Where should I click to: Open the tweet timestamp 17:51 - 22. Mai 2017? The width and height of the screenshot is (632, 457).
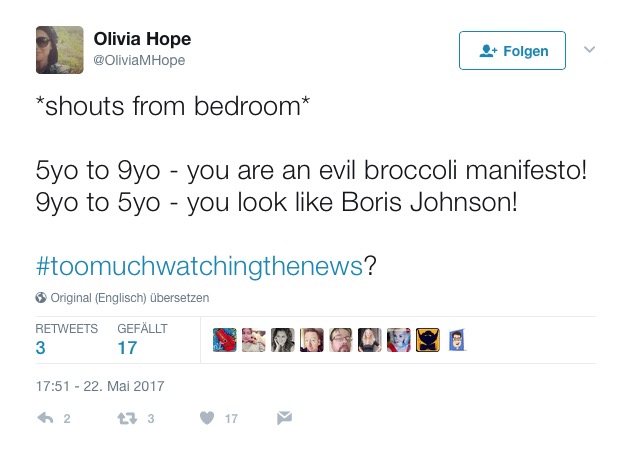(x=100, y=385)
